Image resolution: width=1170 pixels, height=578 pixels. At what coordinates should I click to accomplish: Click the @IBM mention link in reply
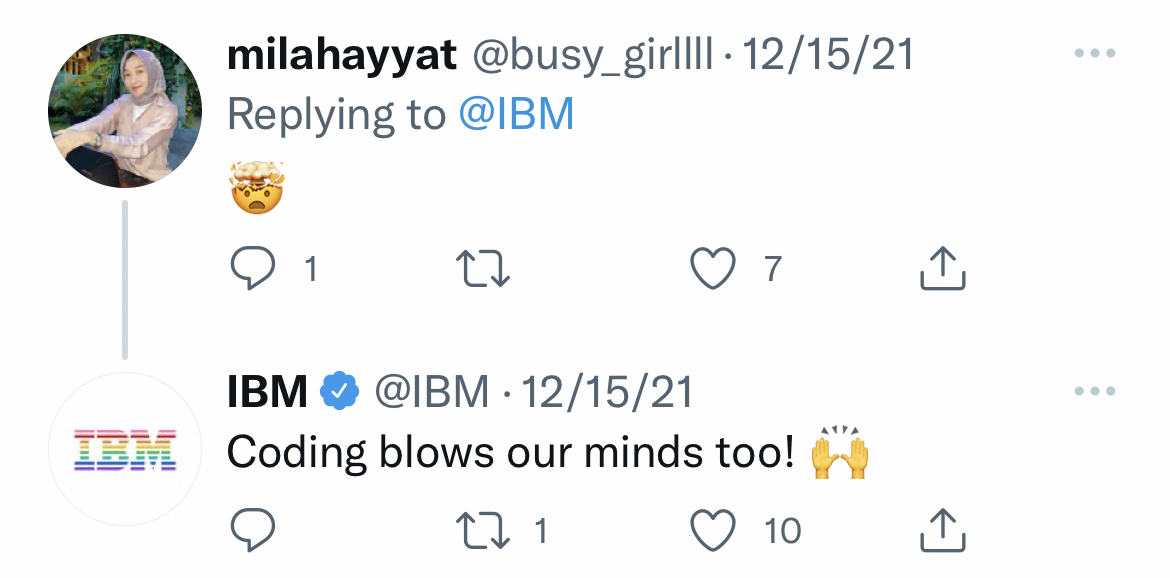tap(516, 115)
